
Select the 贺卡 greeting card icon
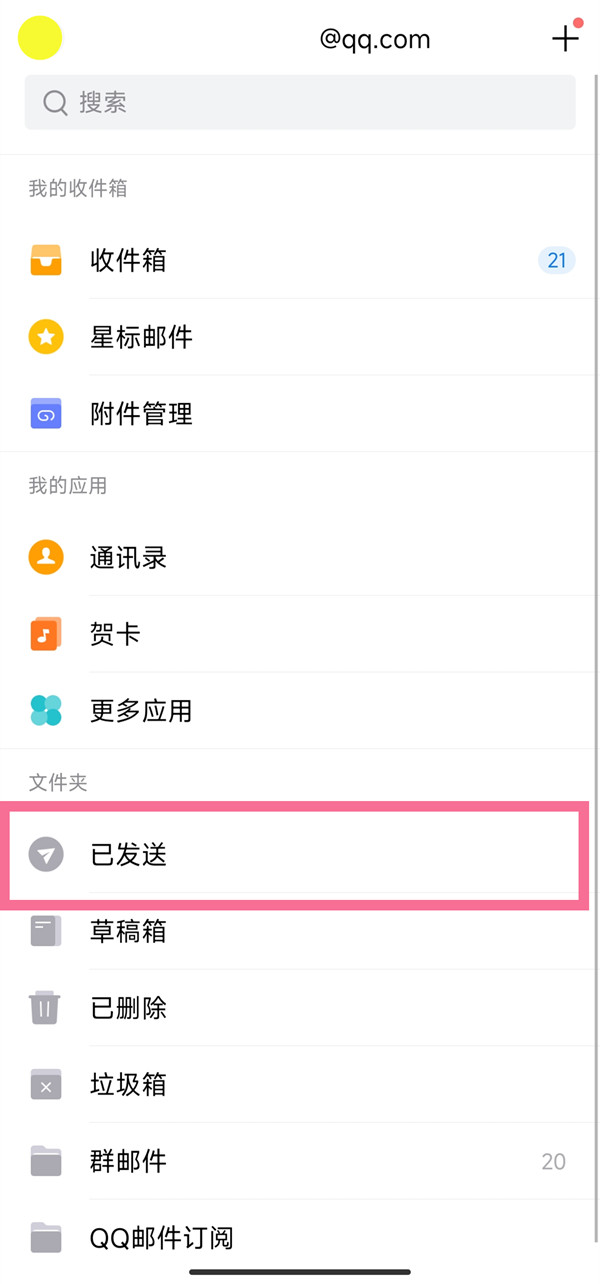pos(45,634)
